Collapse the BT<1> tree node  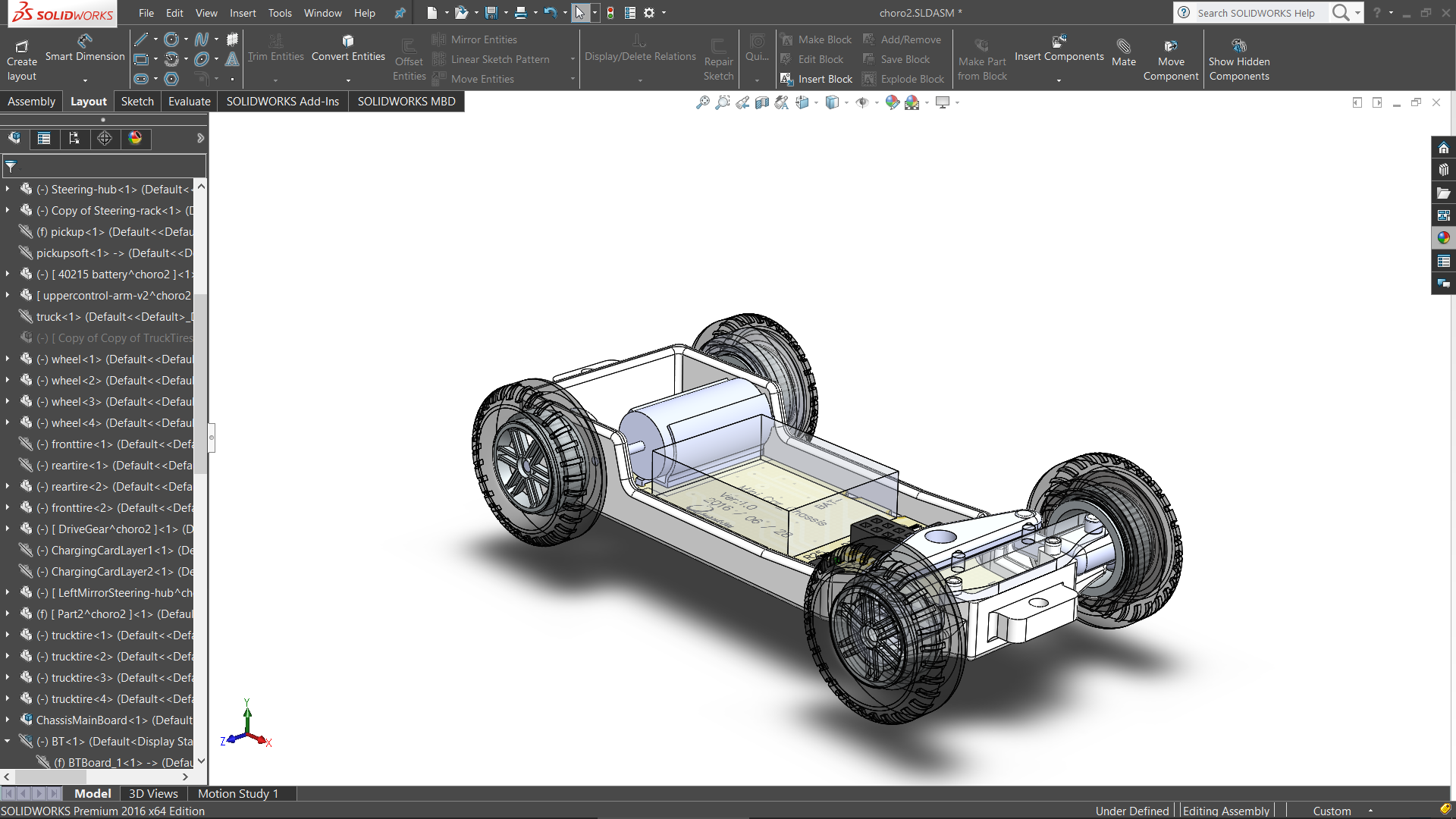[8, 741]
